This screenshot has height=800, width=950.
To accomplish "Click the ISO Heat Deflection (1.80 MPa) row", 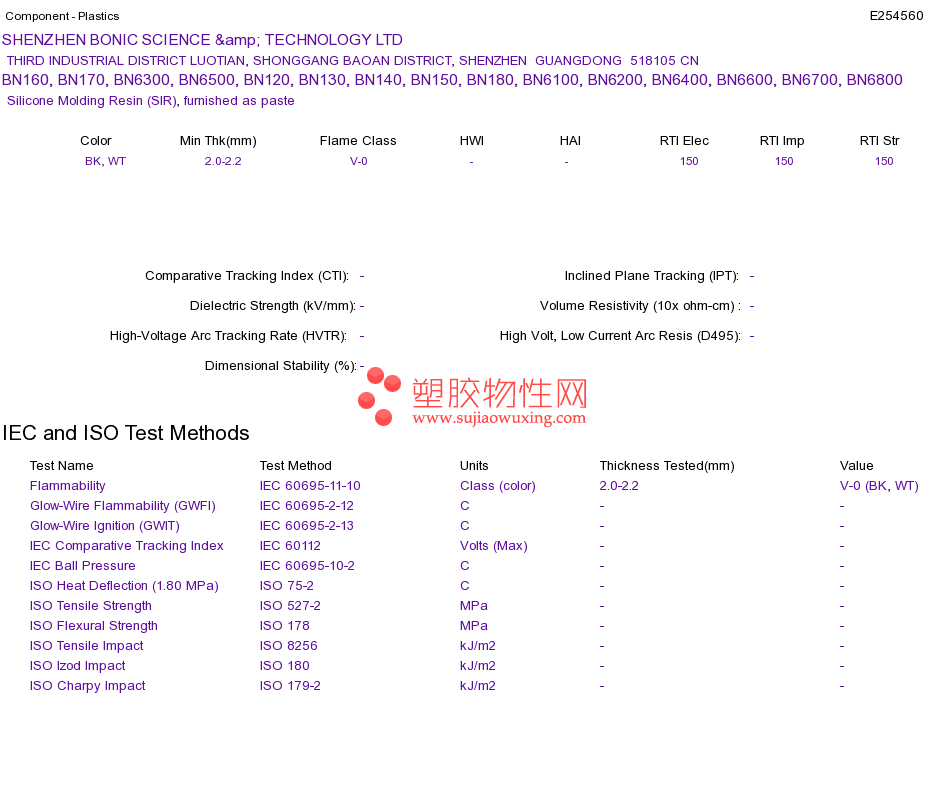I will [x=124, y=585].
